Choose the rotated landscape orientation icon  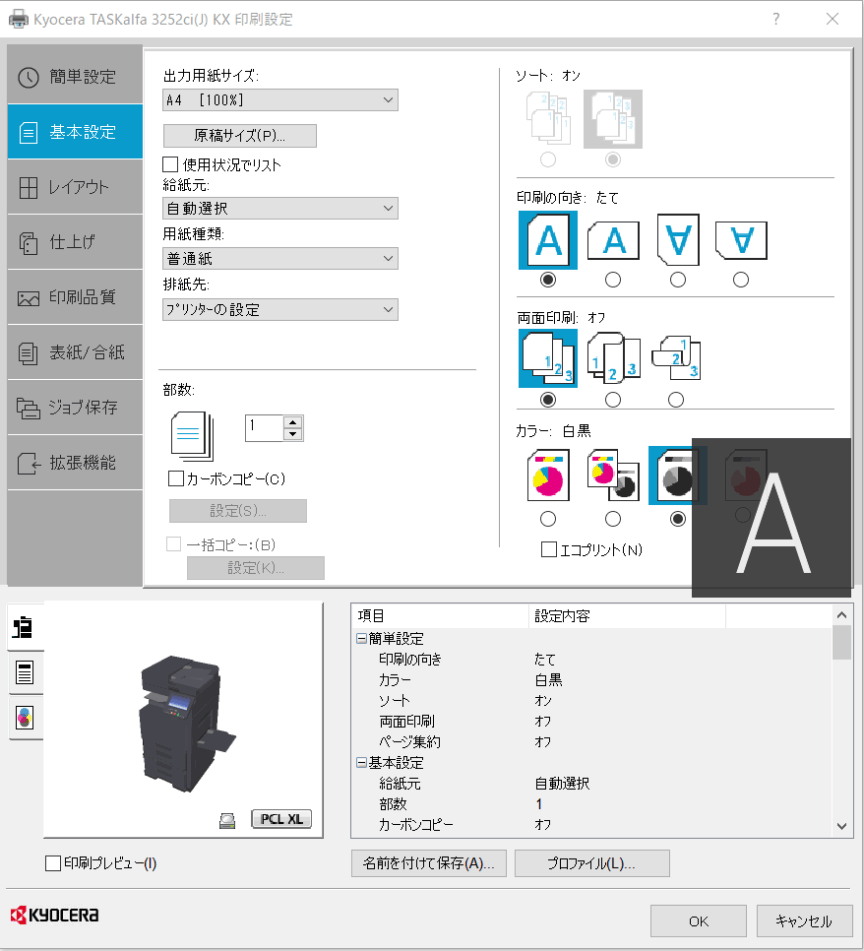[741, 240]
